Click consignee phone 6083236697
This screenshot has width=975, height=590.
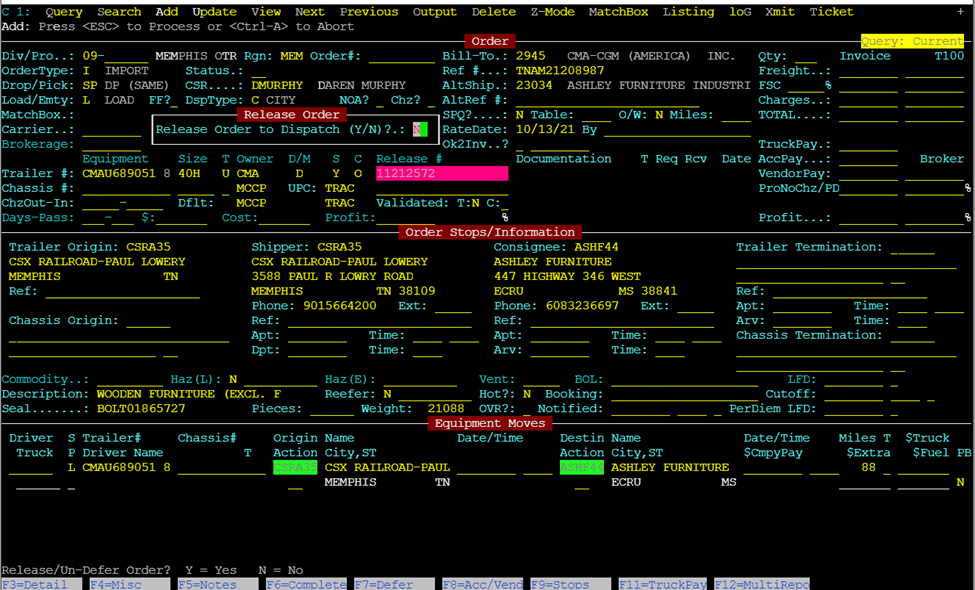[582, 306]
